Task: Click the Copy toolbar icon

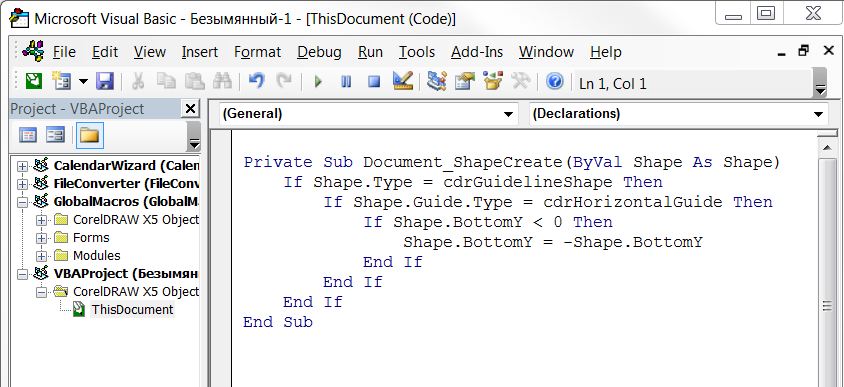Action: tap(166, 82)
